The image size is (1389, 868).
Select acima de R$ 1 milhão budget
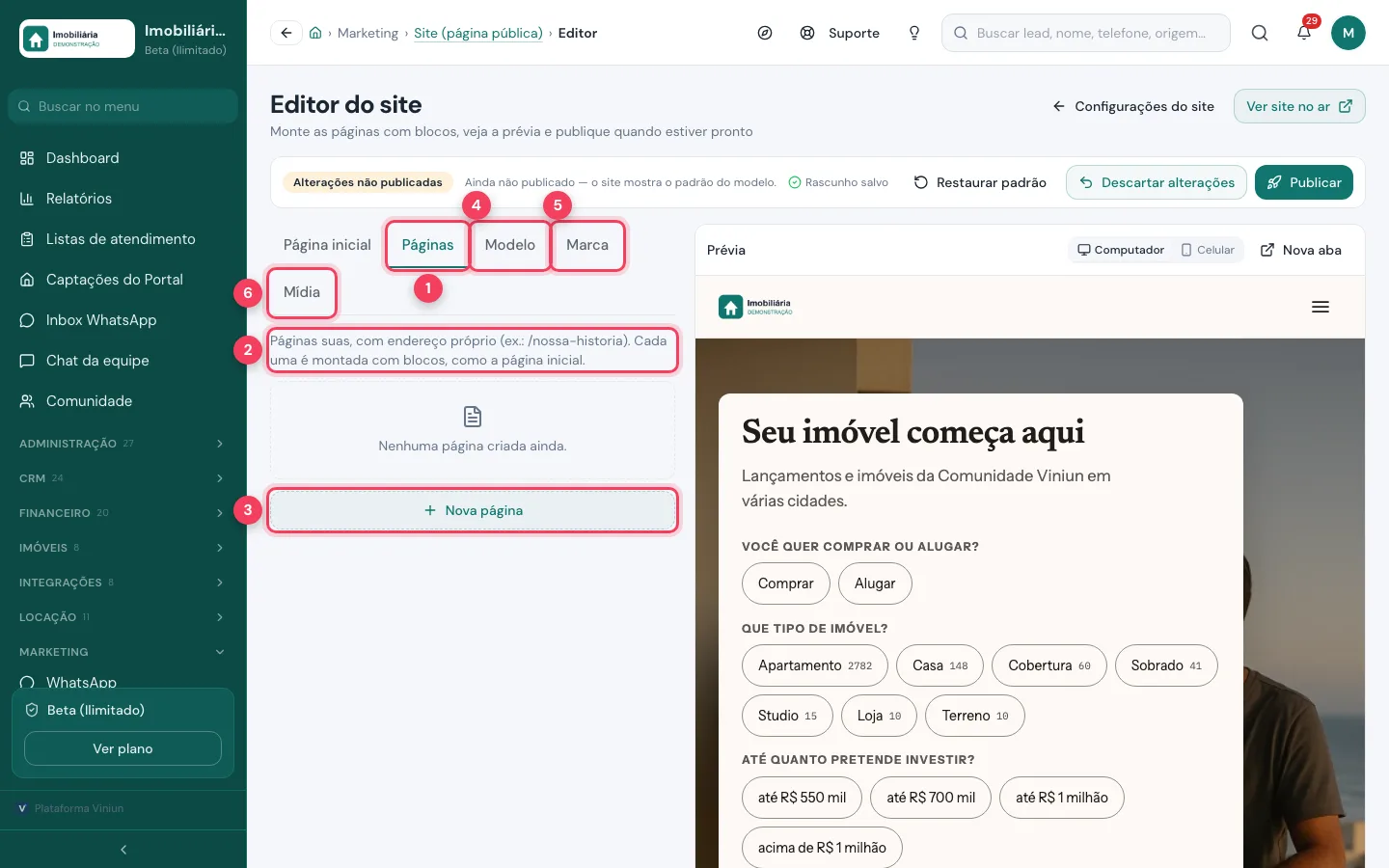822,848
